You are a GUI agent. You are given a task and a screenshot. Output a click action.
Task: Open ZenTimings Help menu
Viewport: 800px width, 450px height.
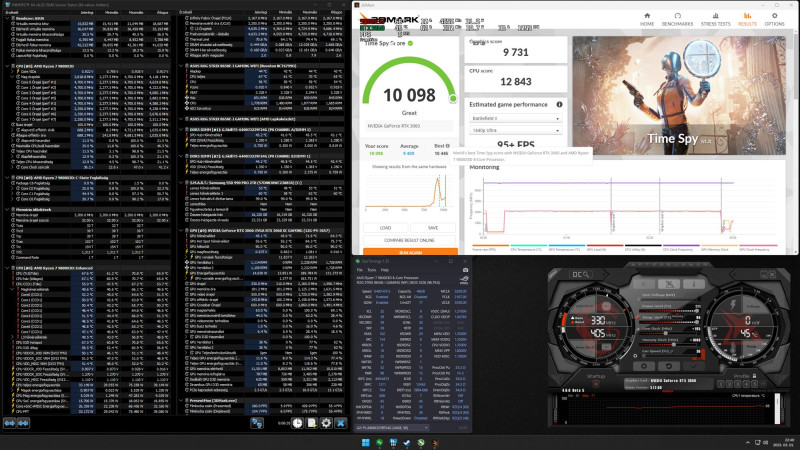coord(385,269)
